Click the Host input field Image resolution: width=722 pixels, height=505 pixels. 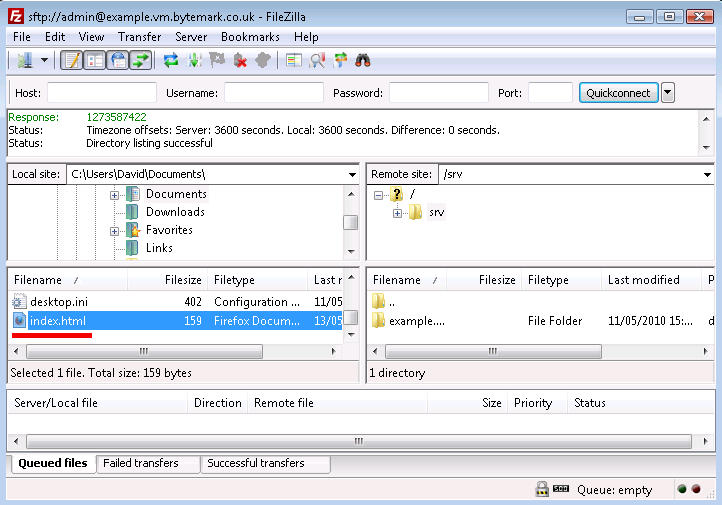pos(102,93)
